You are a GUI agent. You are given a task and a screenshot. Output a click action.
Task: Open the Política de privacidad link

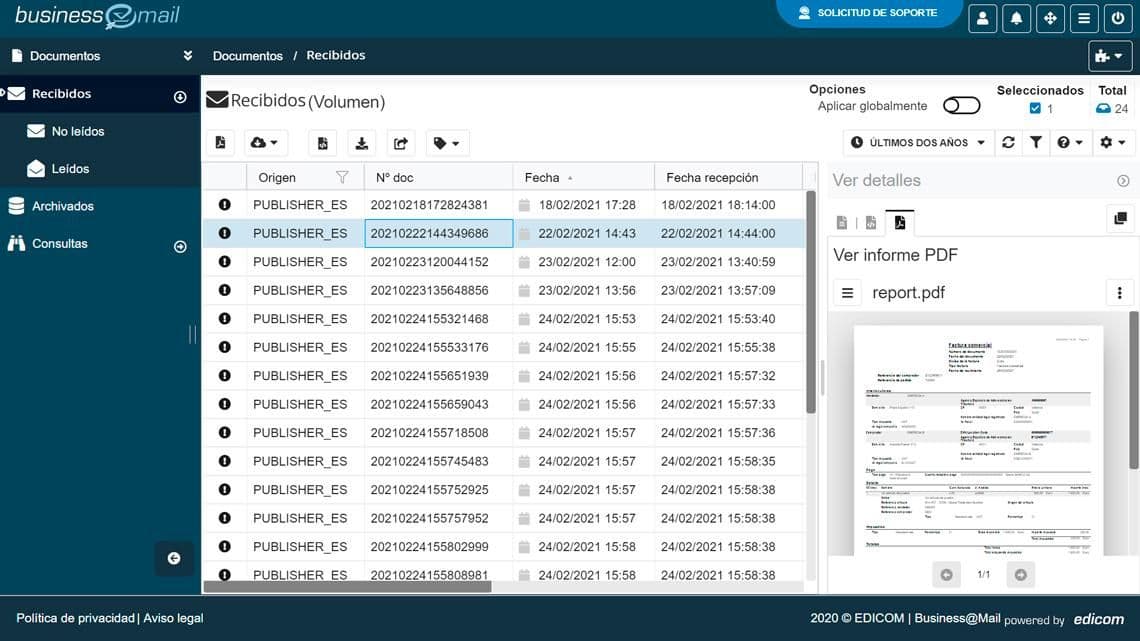click(x=75, y=618)
